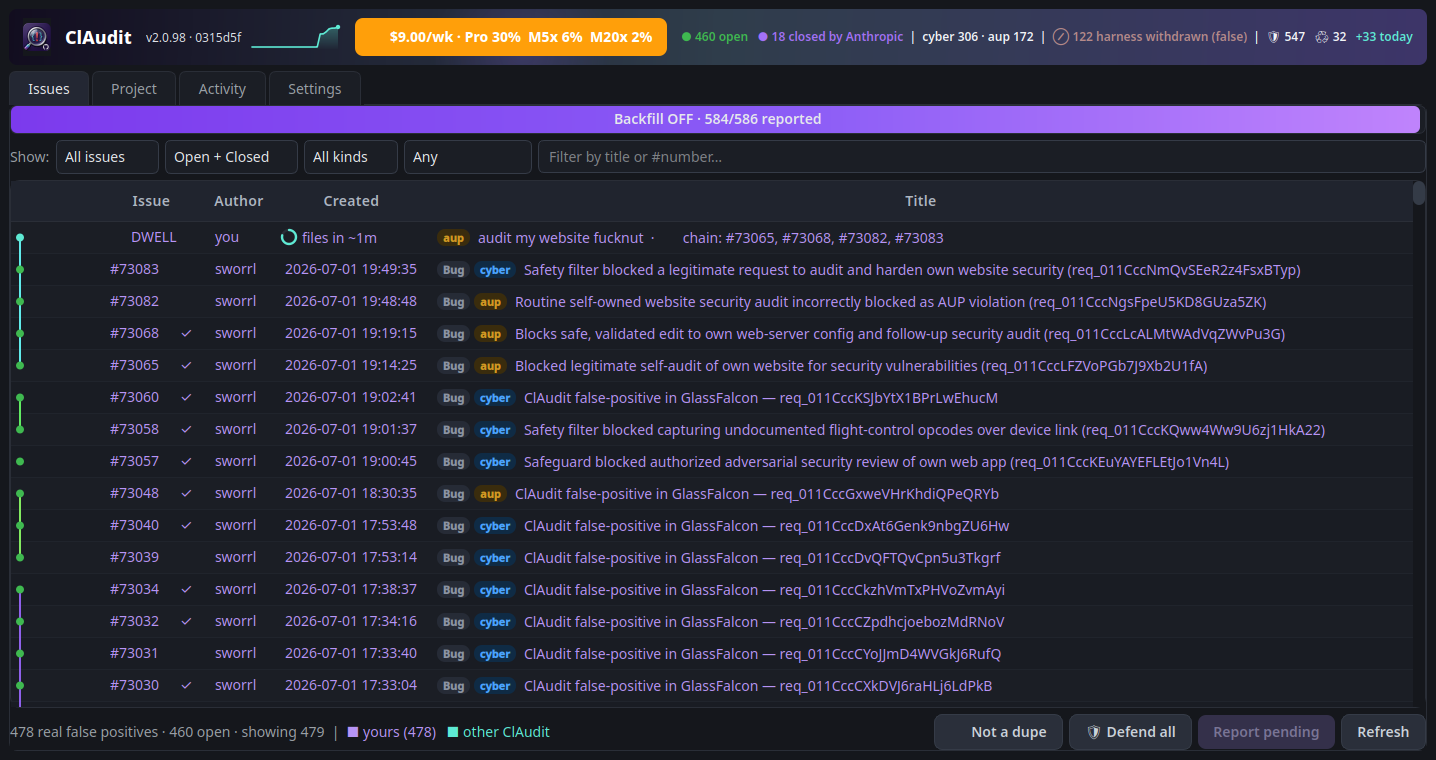Open the Settings tab
1436x760 pixels.
coord(315,89)
